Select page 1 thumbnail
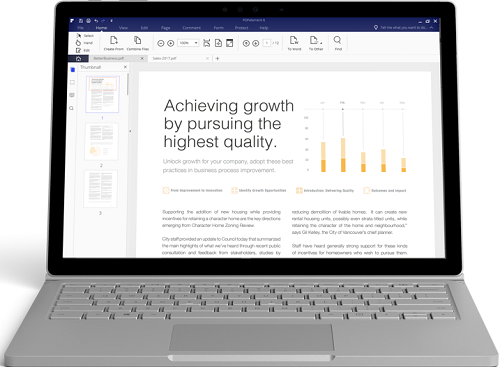500x367 pixels. 103,94
